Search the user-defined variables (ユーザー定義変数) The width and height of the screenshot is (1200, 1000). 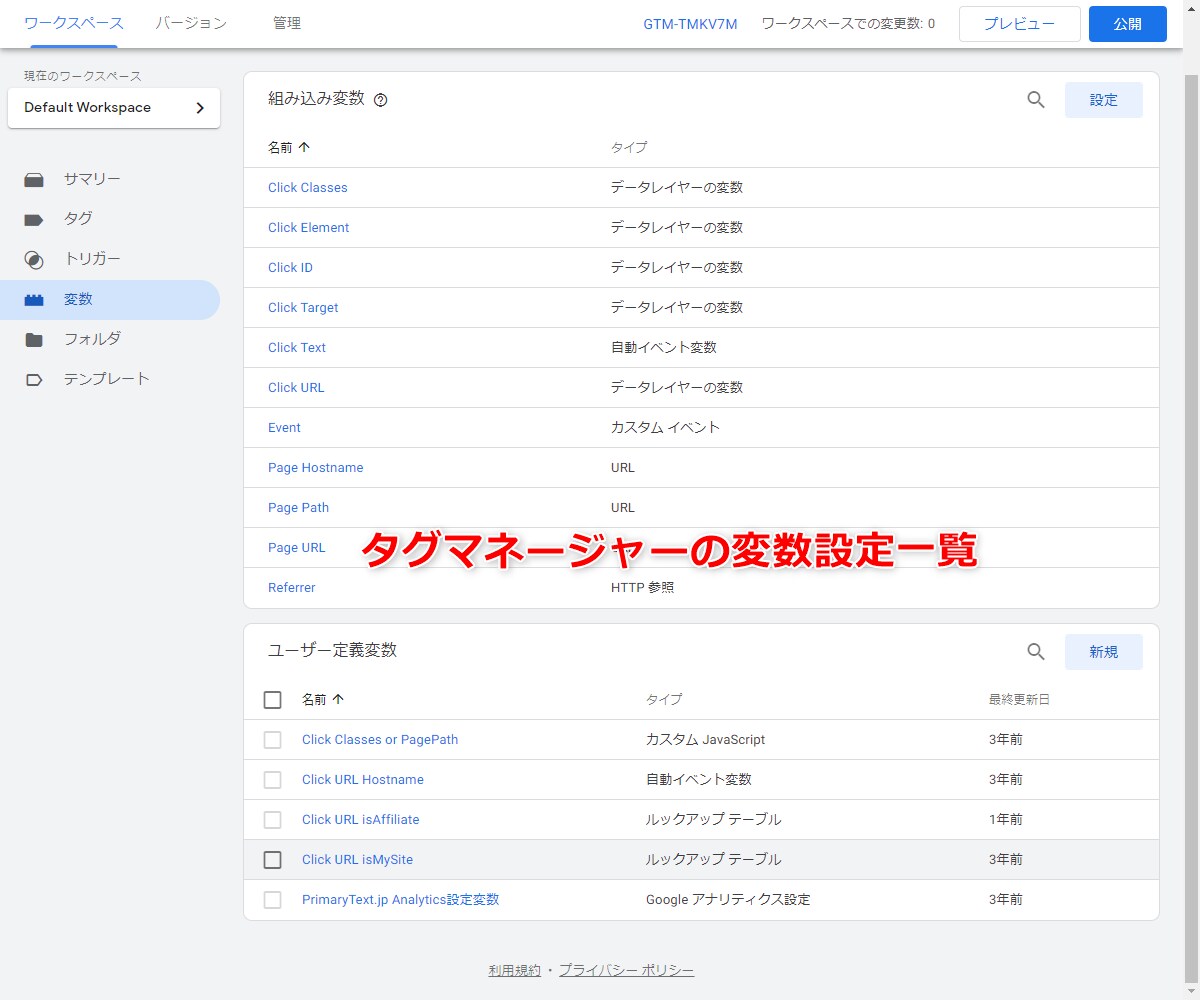[x=1036, y=652]
